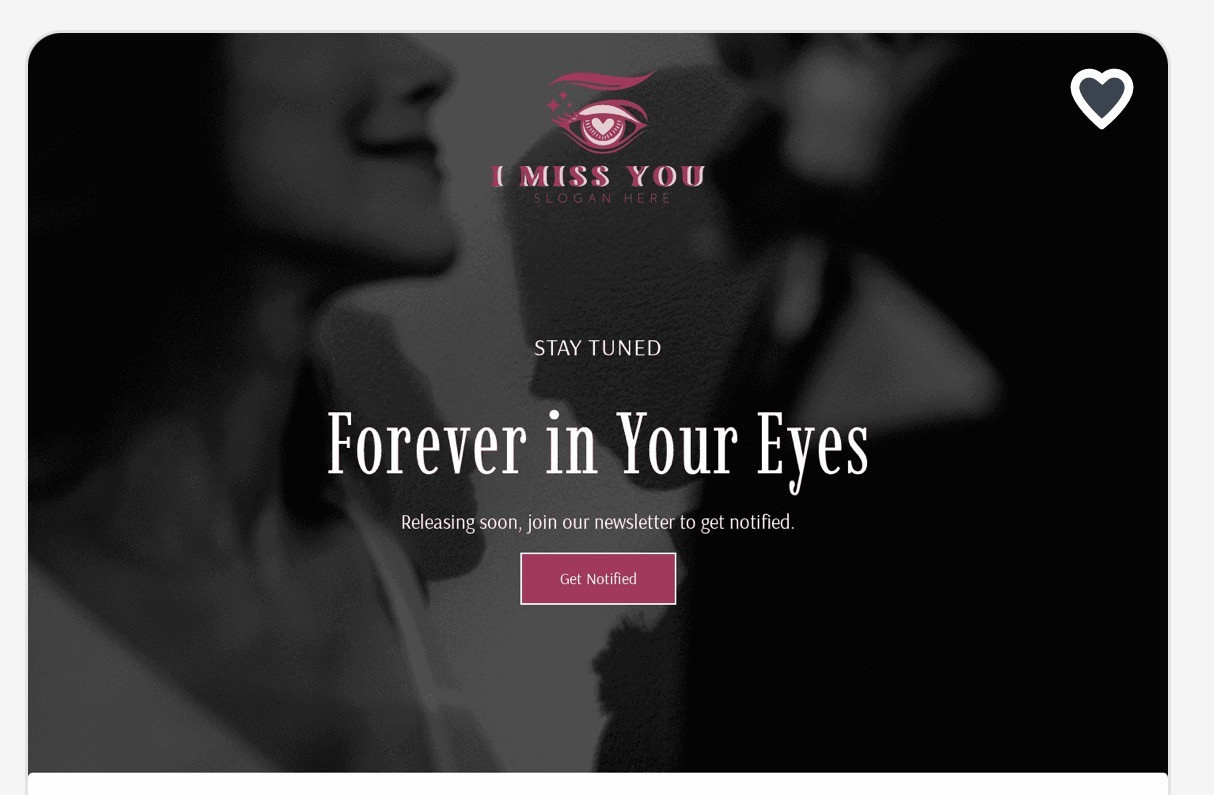Click the sparkle stars beside the eye logo
This screenshot has height=795, width=1214.
point(559,102)
